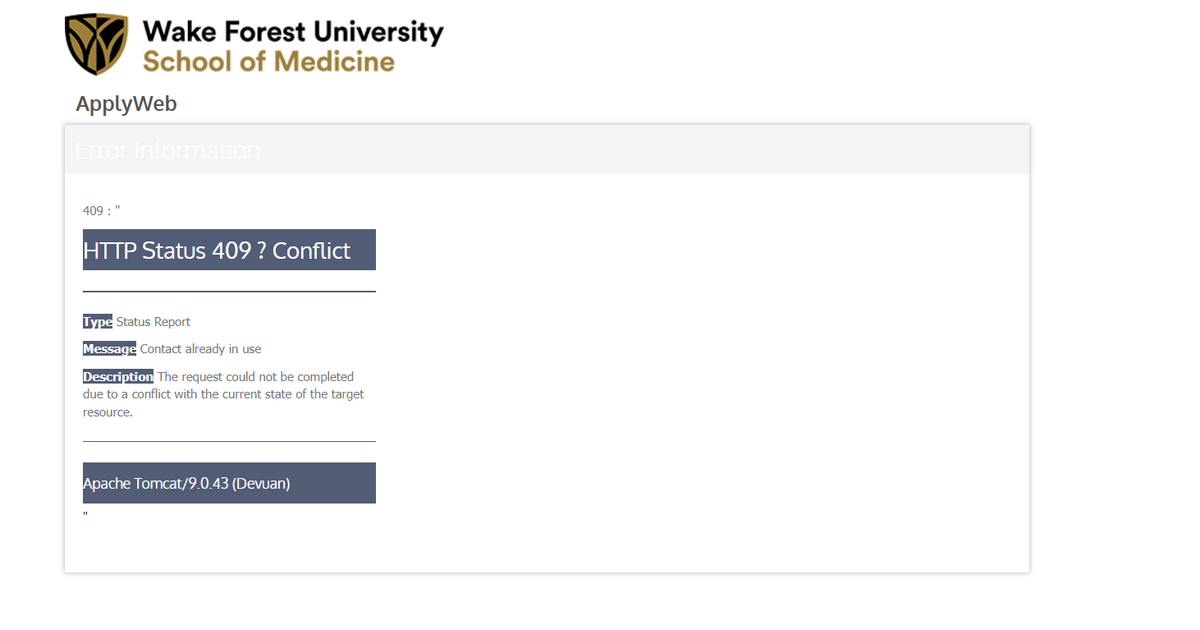The image size is (1200, 630).
Task: Click the Wake Forest University title text
Action: pyautogui.click(x=293, y=32)
